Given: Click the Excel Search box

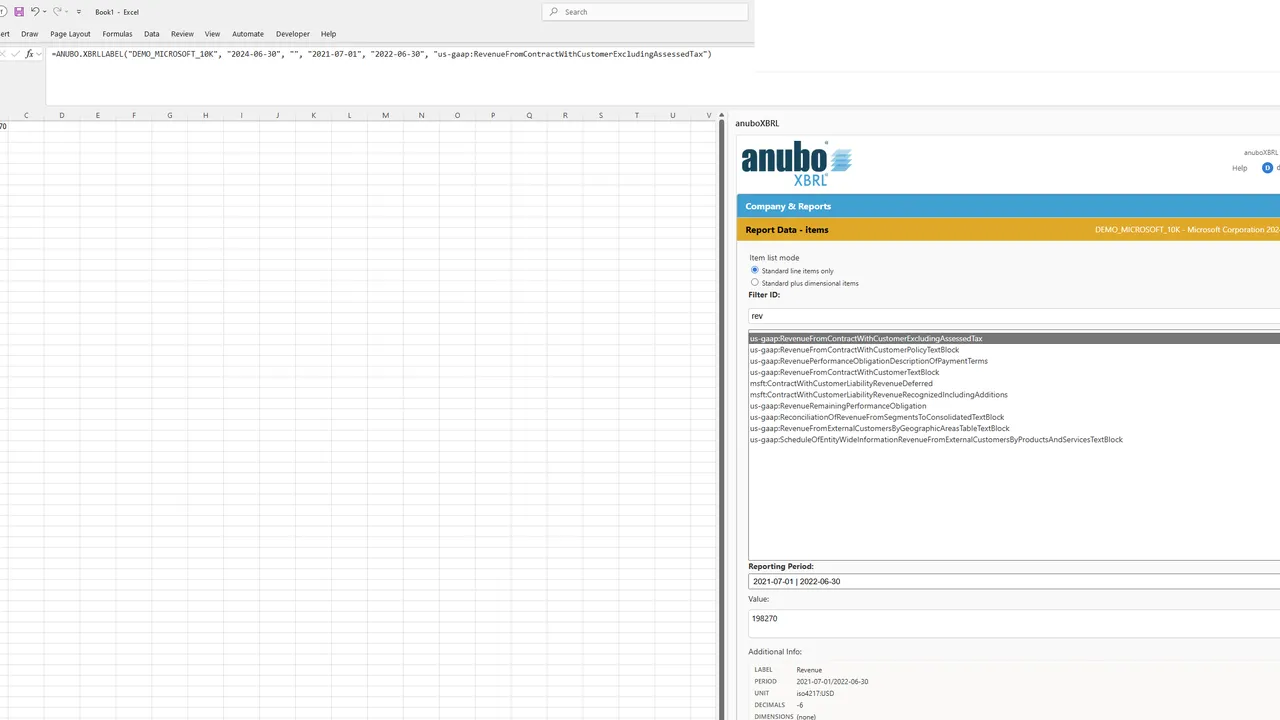Looking at the screenshot, I should 645,12.
